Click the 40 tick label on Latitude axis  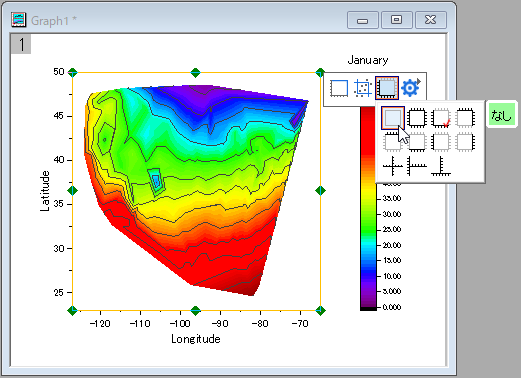[59, 160]
